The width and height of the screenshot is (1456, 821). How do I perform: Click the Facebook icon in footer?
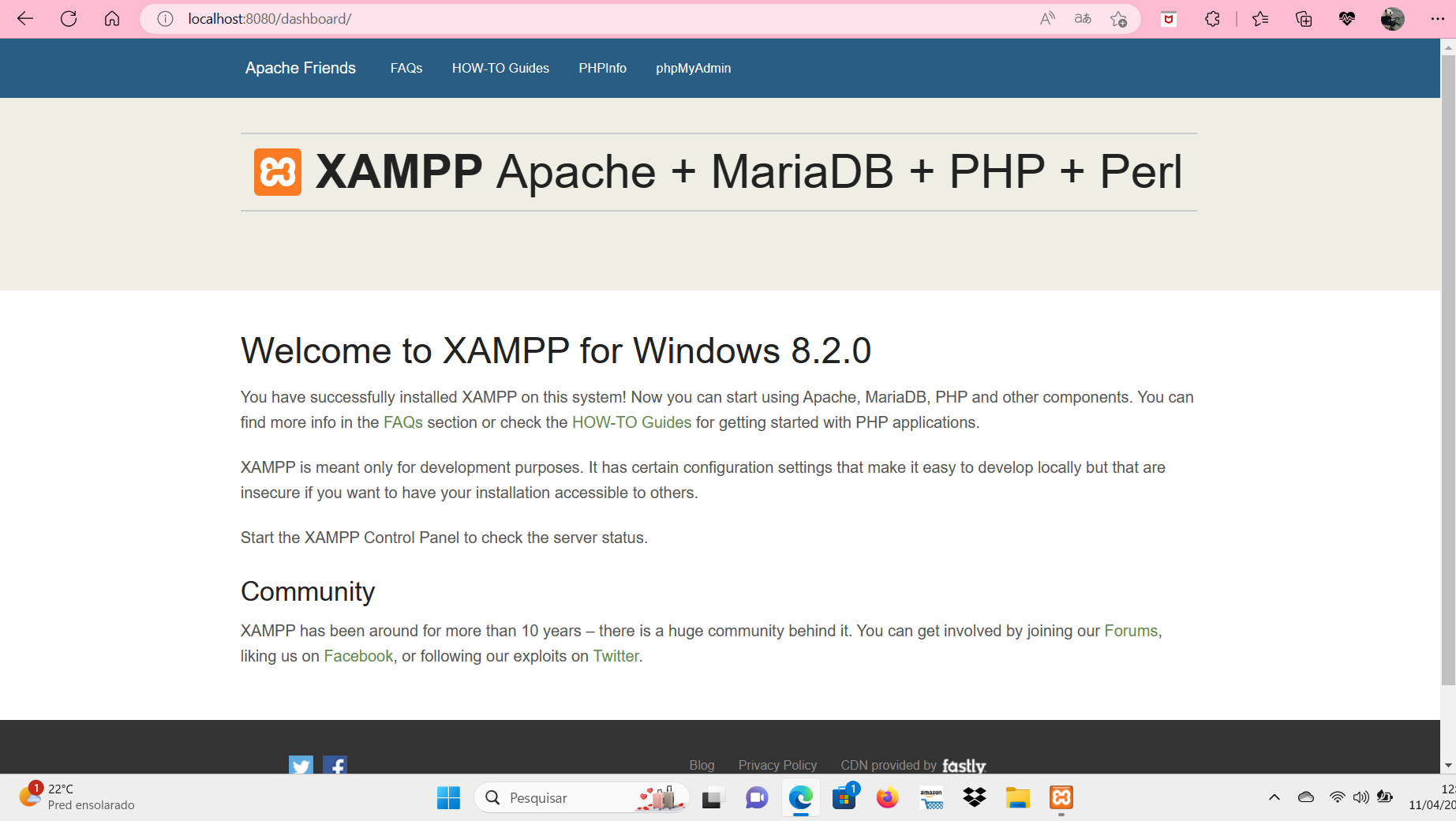[x=335, y=765]
